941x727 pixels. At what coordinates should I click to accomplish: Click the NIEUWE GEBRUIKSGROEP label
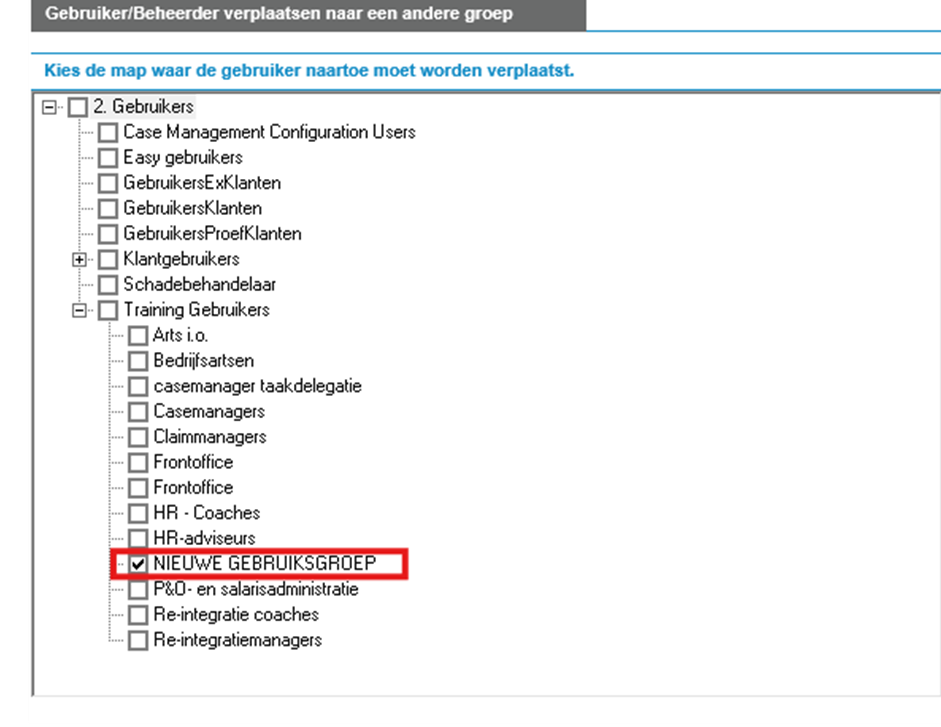tap(265, 563)
